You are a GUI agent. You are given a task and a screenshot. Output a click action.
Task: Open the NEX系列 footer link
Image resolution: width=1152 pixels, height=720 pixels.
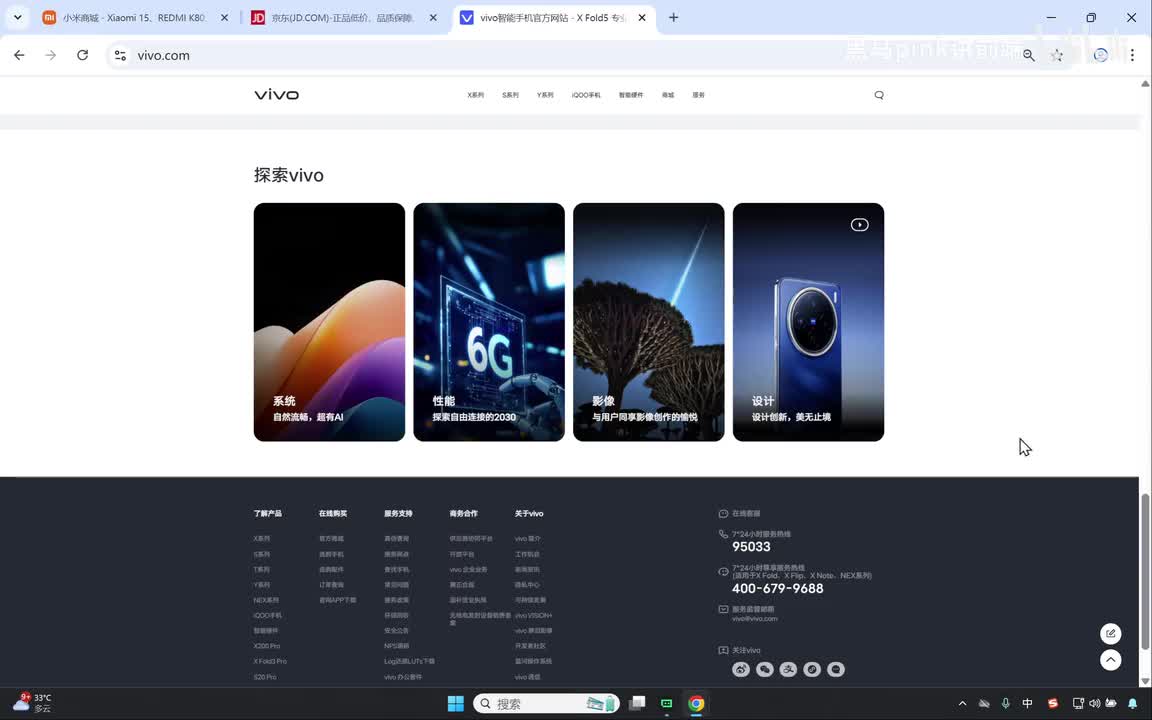[266, 600]
